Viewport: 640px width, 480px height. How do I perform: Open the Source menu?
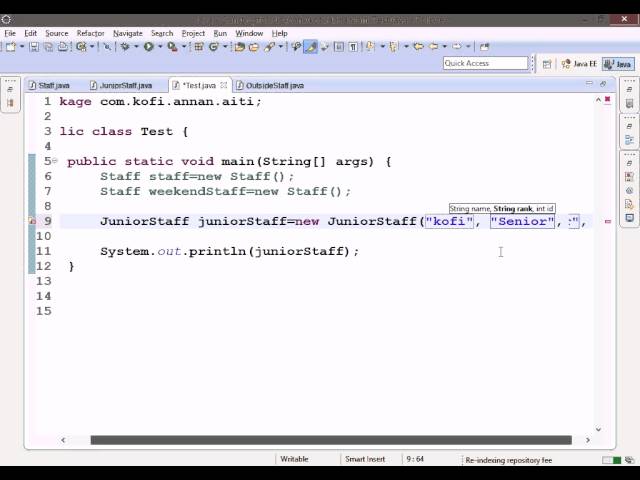tap(56, 33)
